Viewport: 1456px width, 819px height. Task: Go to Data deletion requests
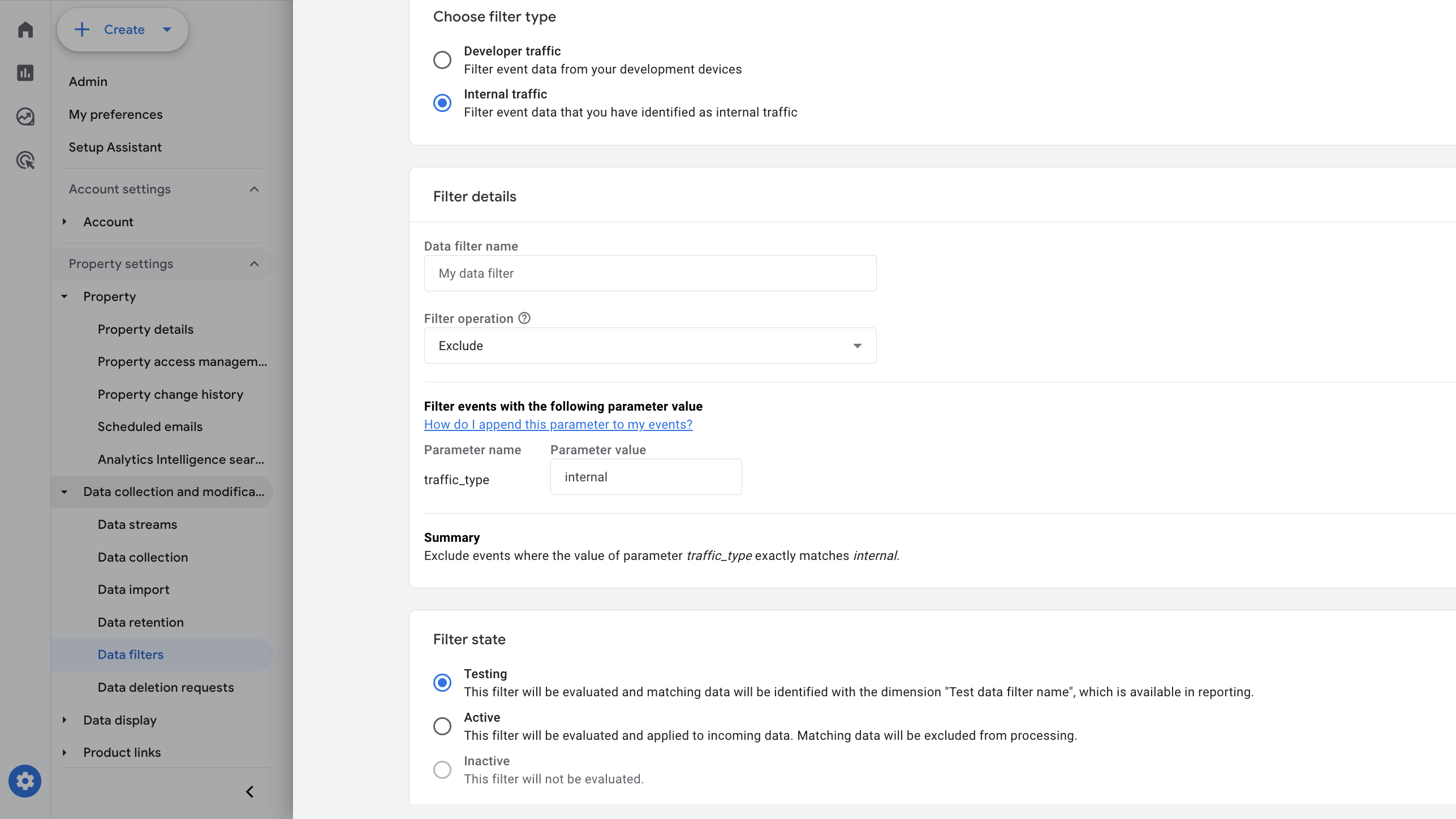point(166,687)
